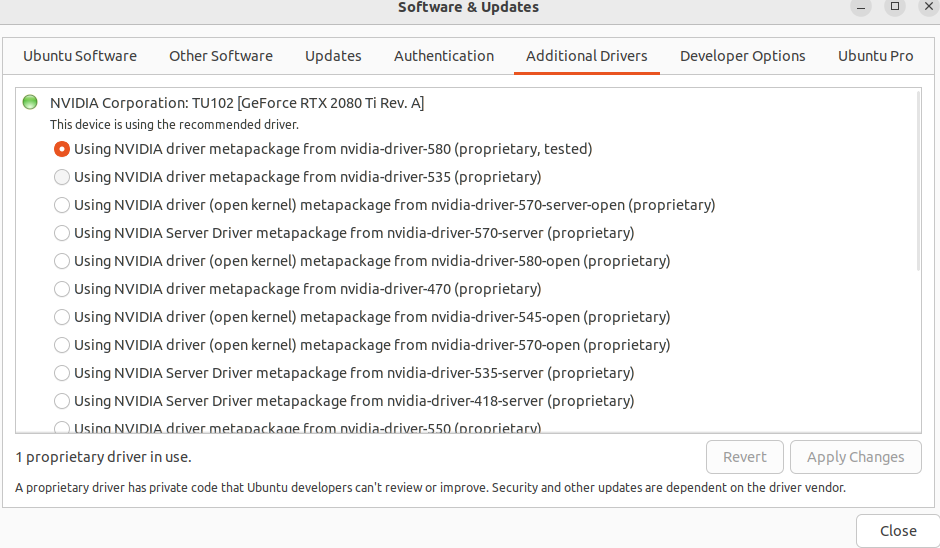Select nvidia-driver-570-server Server Driver option
Image resolution: width=940 pixels, height=548 pixels.
62,233
